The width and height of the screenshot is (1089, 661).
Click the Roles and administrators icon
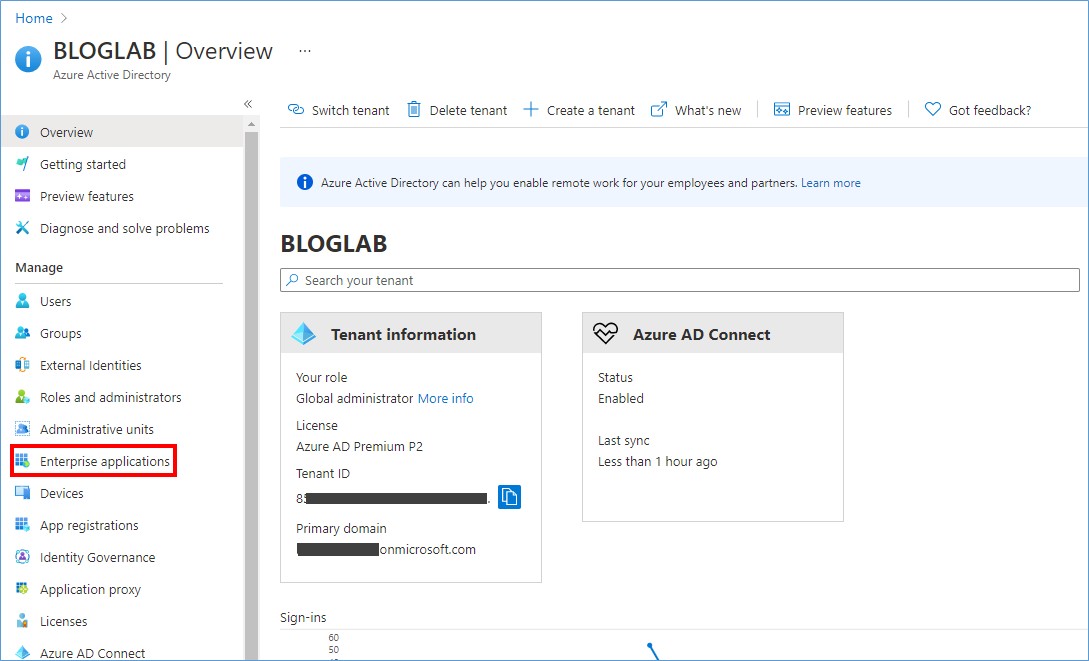tap(22, 396)
